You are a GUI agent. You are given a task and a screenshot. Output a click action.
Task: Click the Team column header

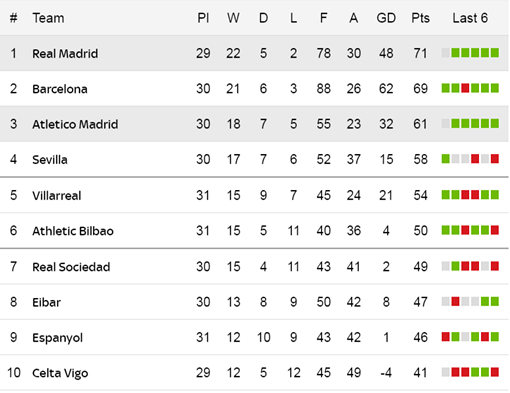48,18
